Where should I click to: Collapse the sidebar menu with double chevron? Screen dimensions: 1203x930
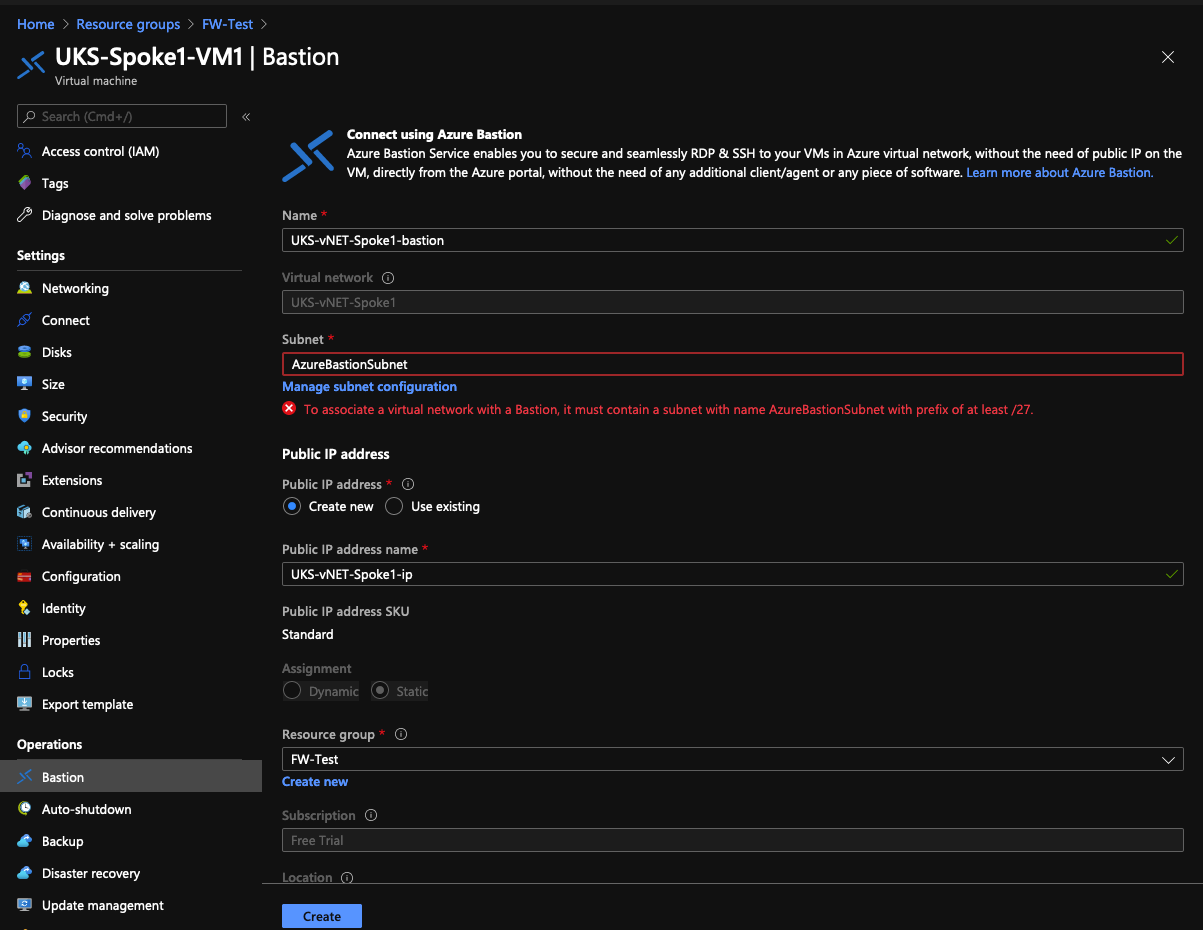click(246, 117)
